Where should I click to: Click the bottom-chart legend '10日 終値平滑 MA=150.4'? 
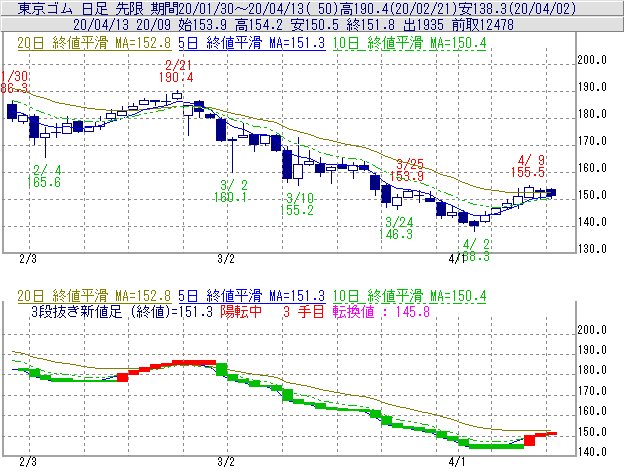point(410,296)
